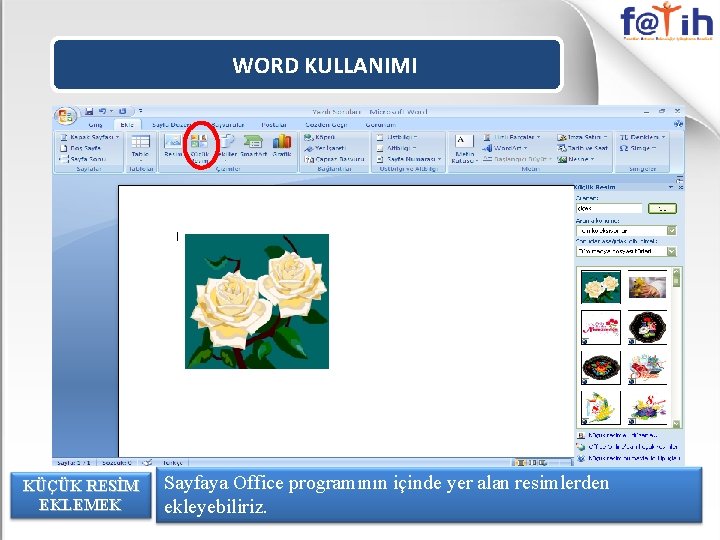
Task: Switch to the Görünüm tab
Action: (380, 125)
